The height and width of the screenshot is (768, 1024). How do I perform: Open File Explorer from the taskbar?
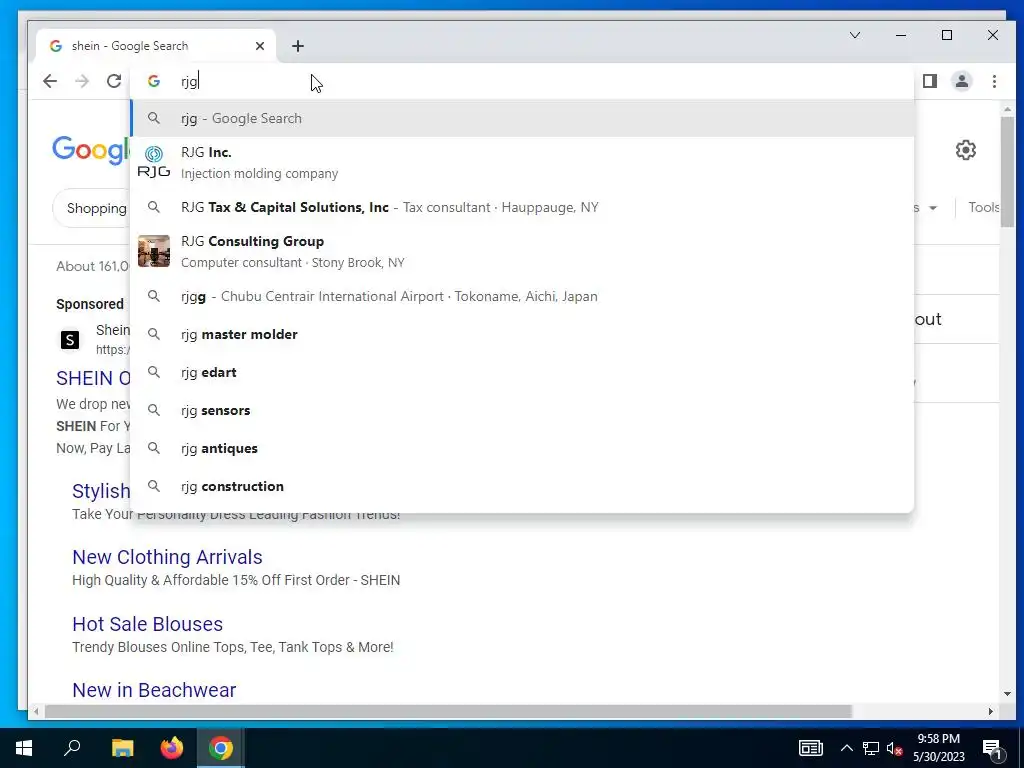pos(122,748)
